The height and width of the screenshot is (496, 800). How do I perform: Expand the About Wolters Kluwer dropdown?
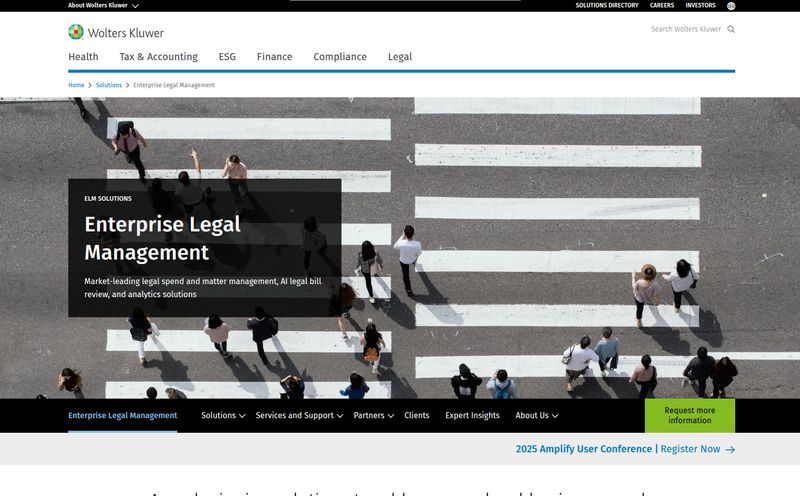[x=104, y=5]
